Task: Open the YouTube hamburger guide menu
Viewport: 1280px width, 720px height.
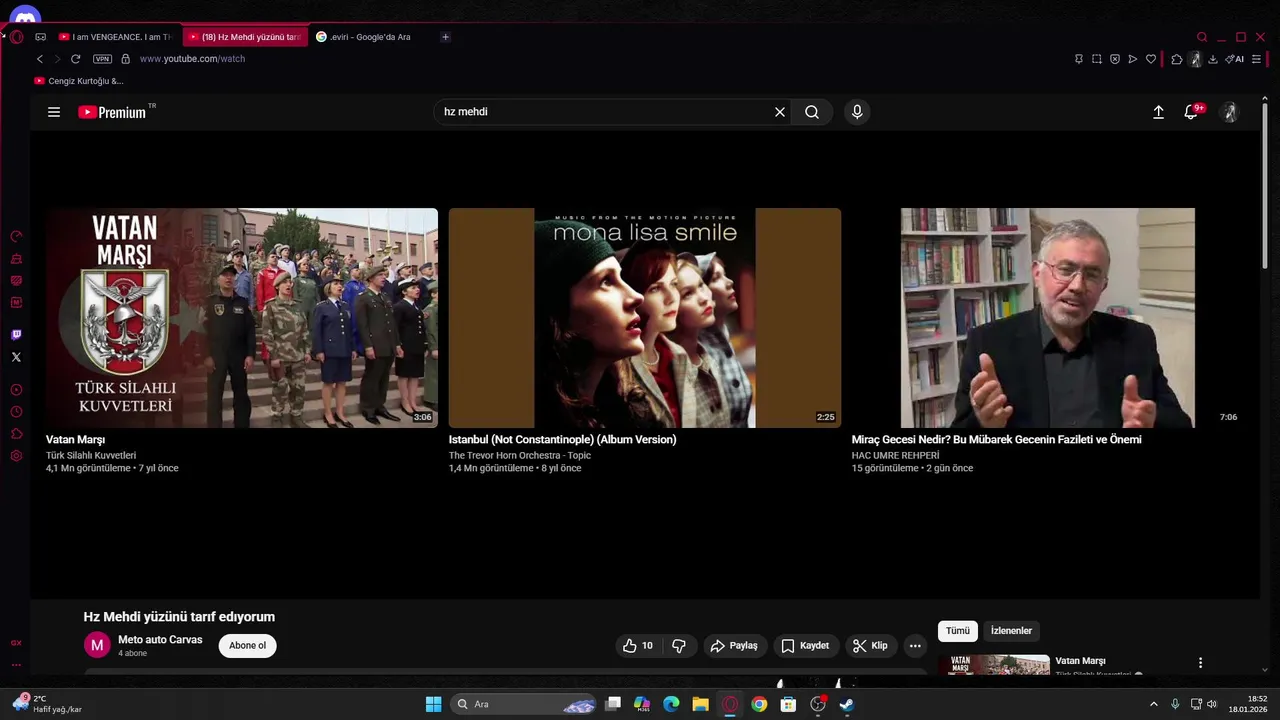Action: click(x=54, y=112)
